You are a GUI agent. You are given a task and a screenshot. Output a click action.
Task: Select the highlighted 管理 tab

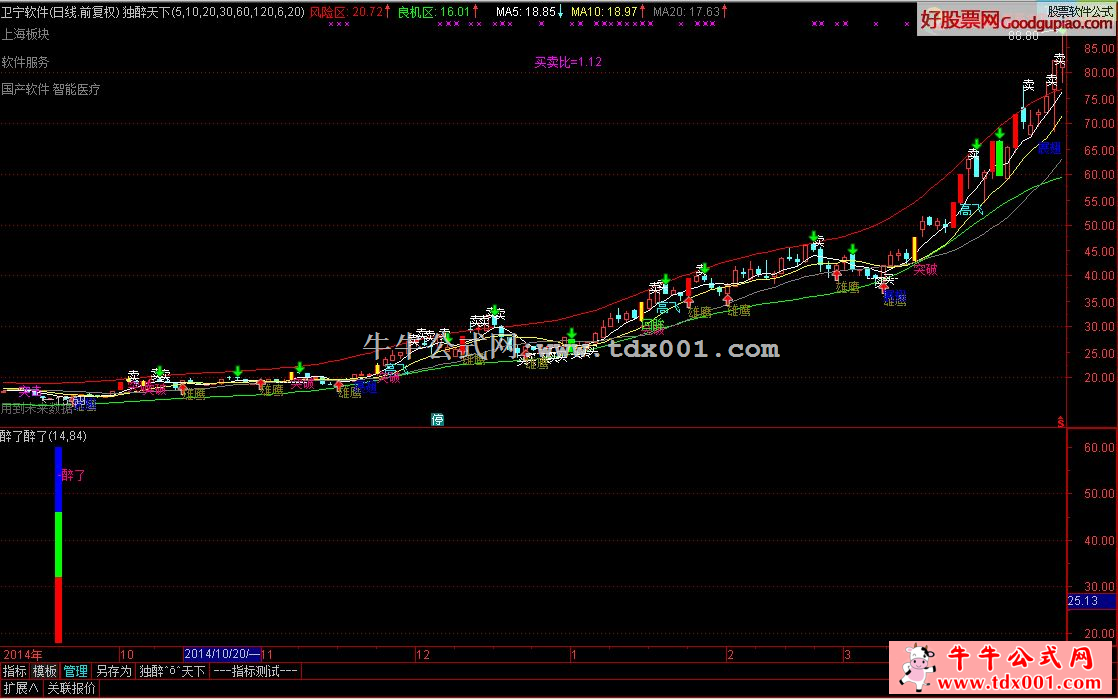click(75, 671)
